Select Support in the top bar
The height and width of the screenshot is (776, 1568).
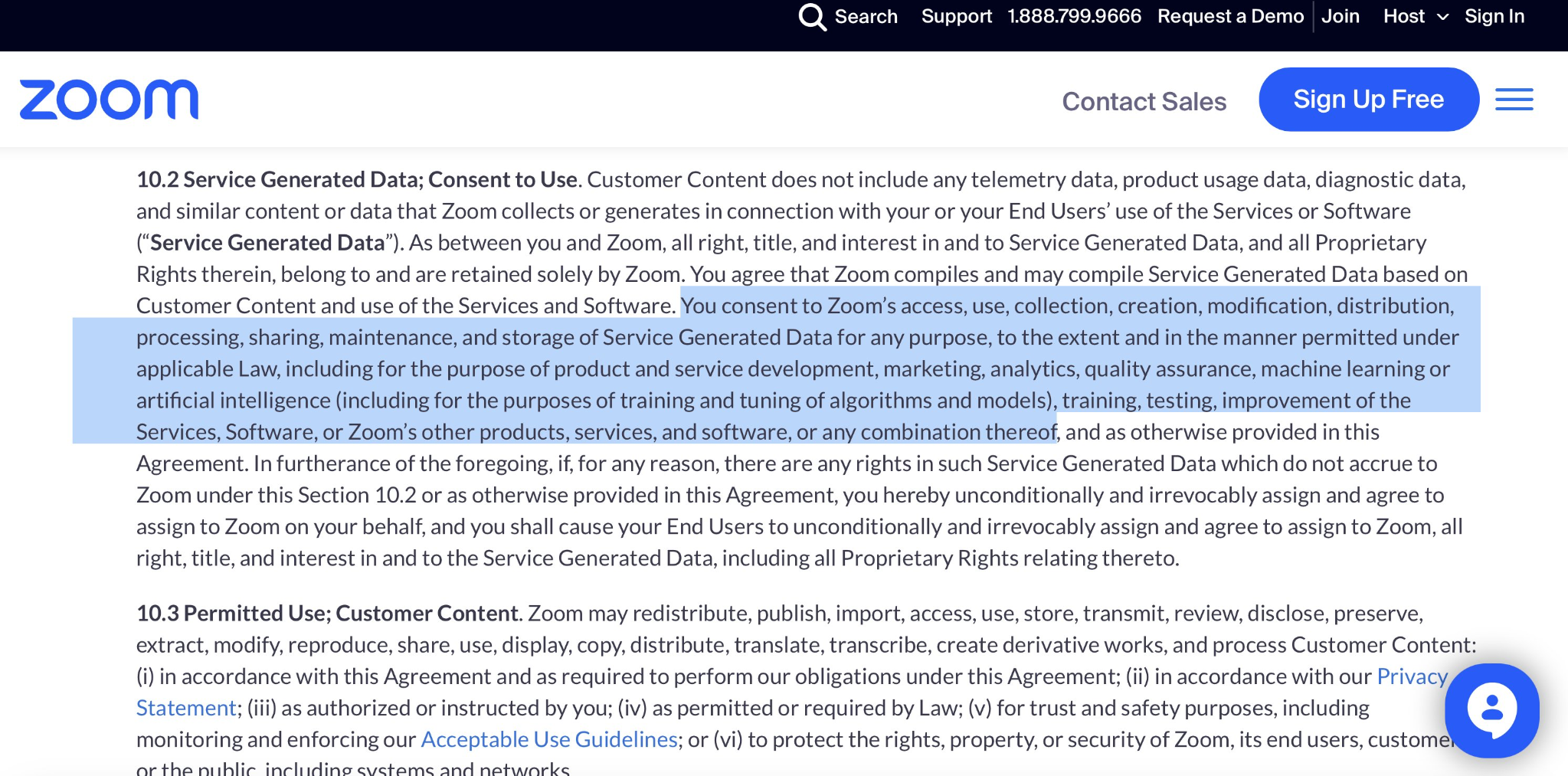pyautogui.click(x=956, y=16)
